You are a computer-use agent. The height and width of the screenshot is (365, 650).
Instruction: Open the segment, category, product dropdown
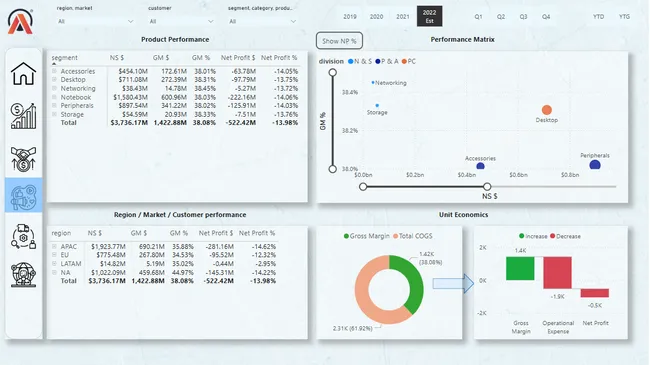tap(263, 21)
